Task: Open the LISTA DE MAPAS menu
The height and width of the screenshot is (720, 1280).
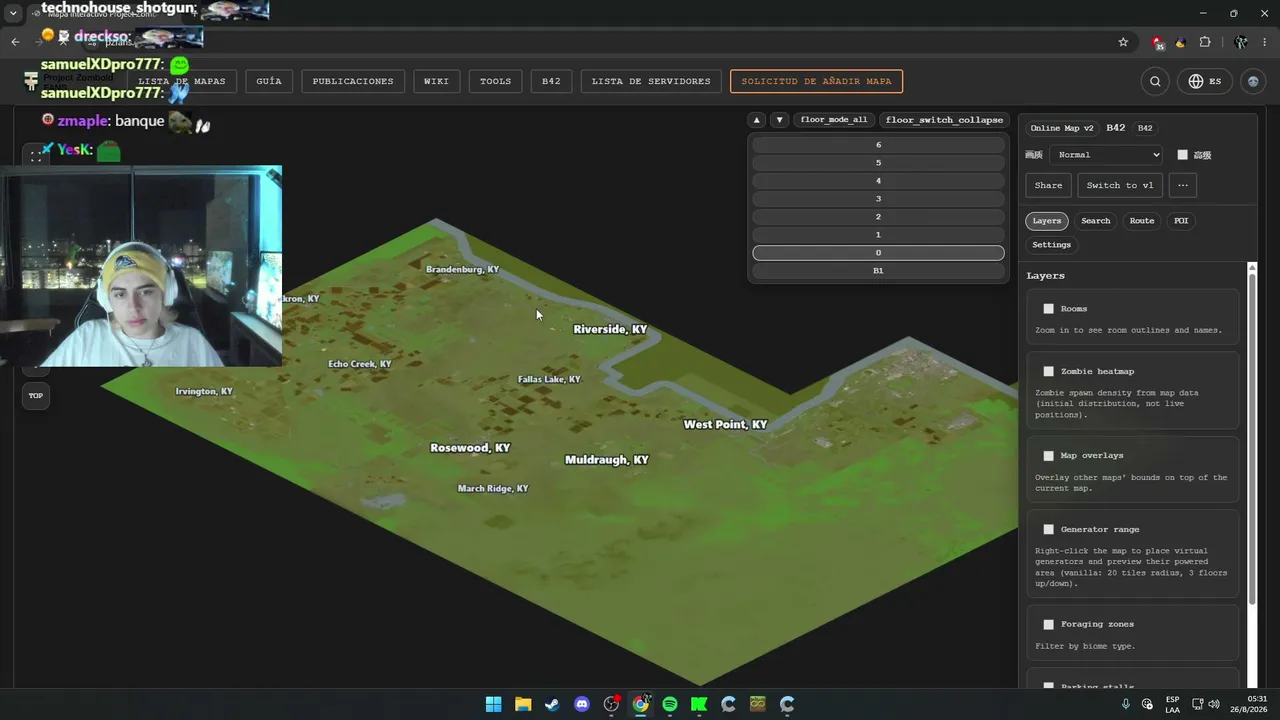Action: point(182,81)
